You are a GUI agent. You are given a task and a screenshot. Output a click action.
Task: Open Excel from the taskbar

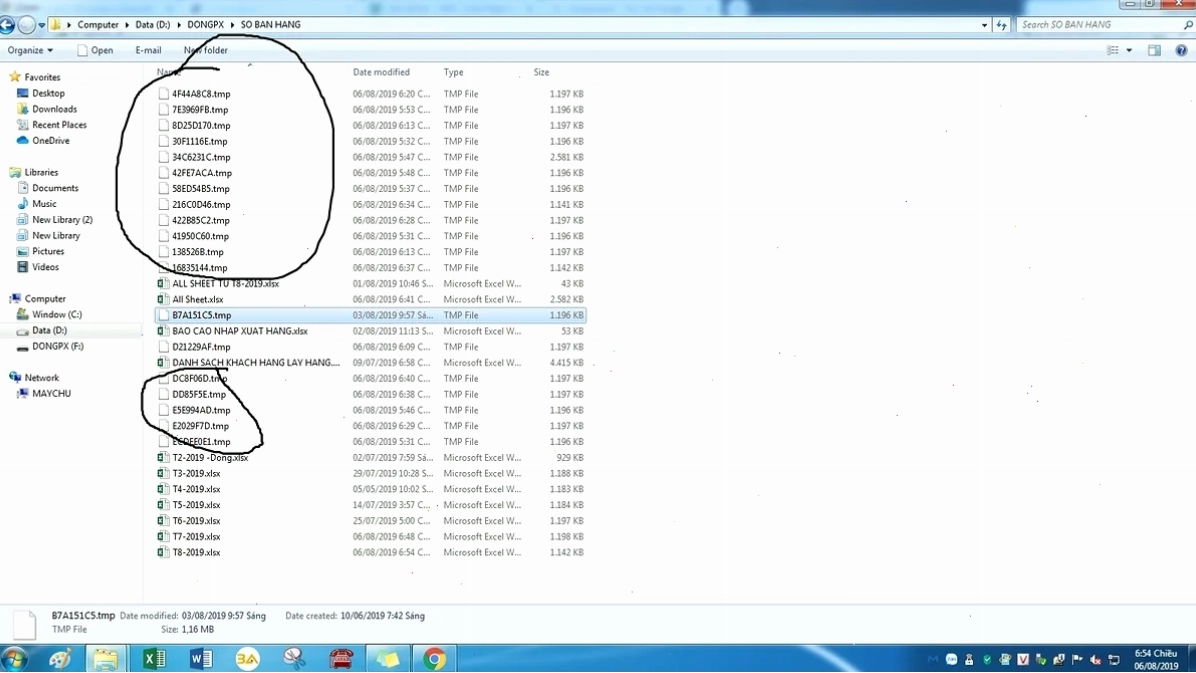[154, 658]
